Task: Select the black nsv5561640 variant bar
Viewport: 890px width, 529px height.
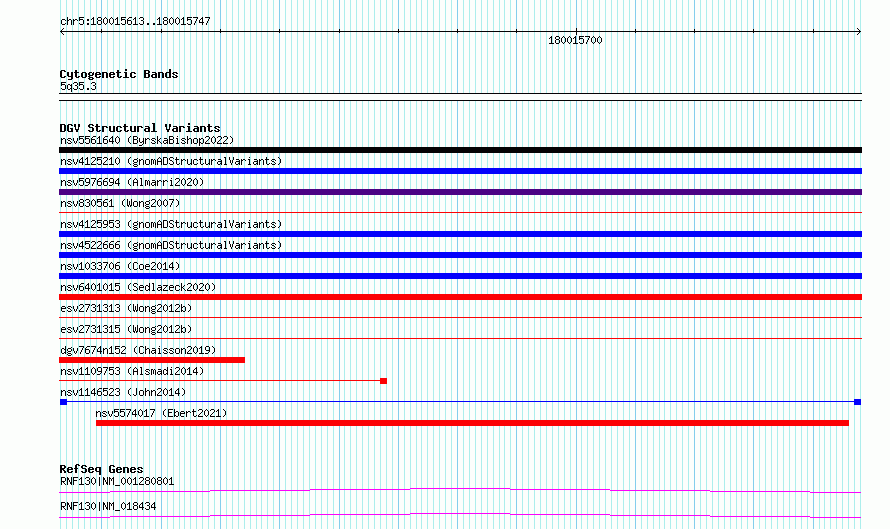Action: (x=460, y=150)
